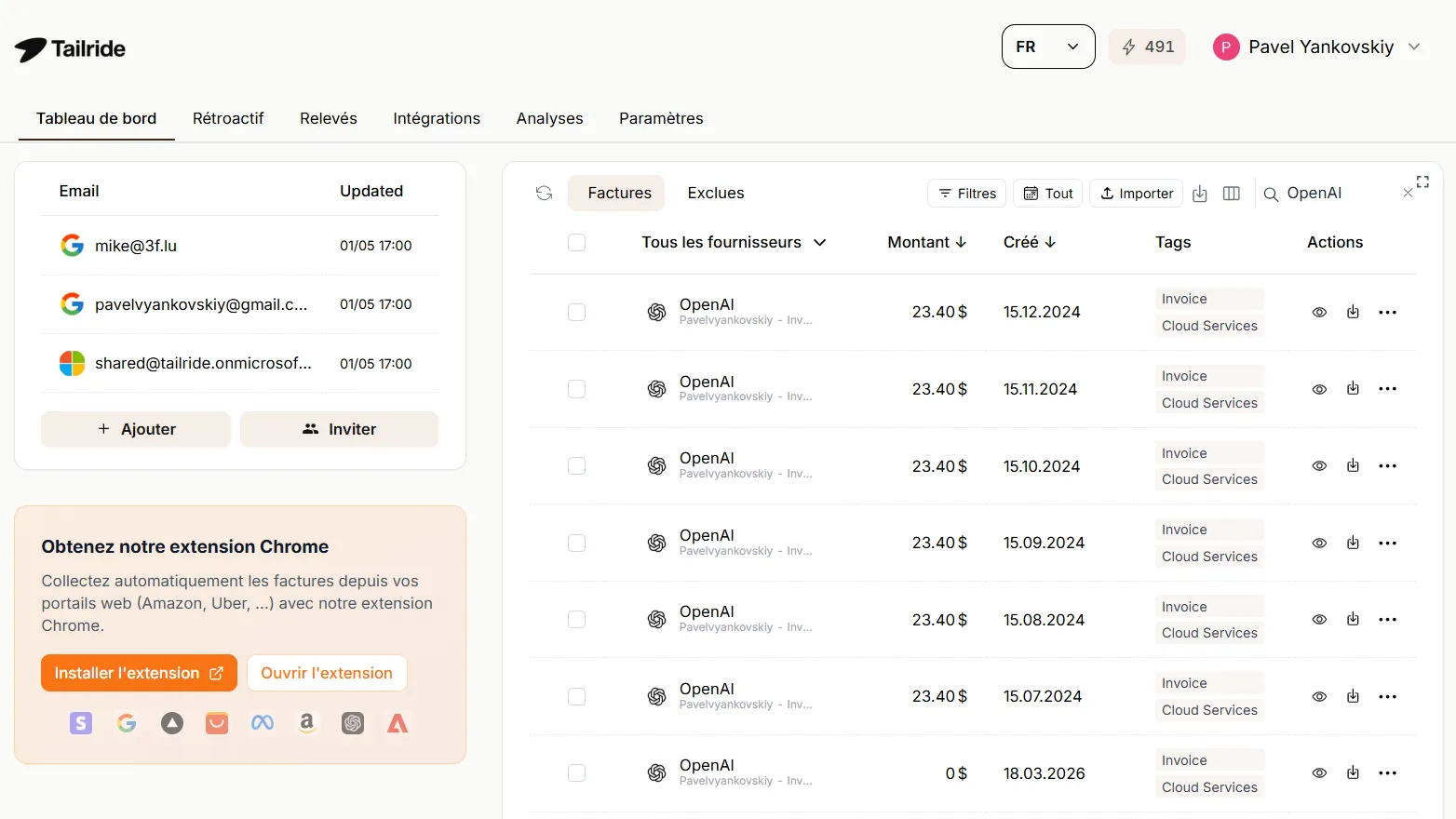The width and height of the screenshot is (1456, 819).
Task: Switch to the Rétroactif tab
Action: (x=228, y=118)
